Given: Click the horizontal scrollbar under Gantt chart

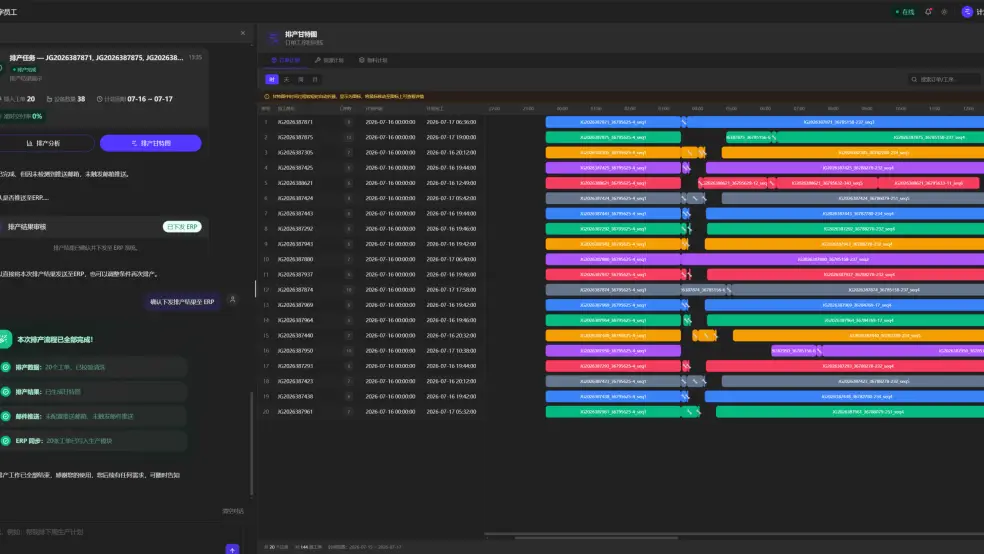Looking at the screenshot, I should [x=596, y=537].
